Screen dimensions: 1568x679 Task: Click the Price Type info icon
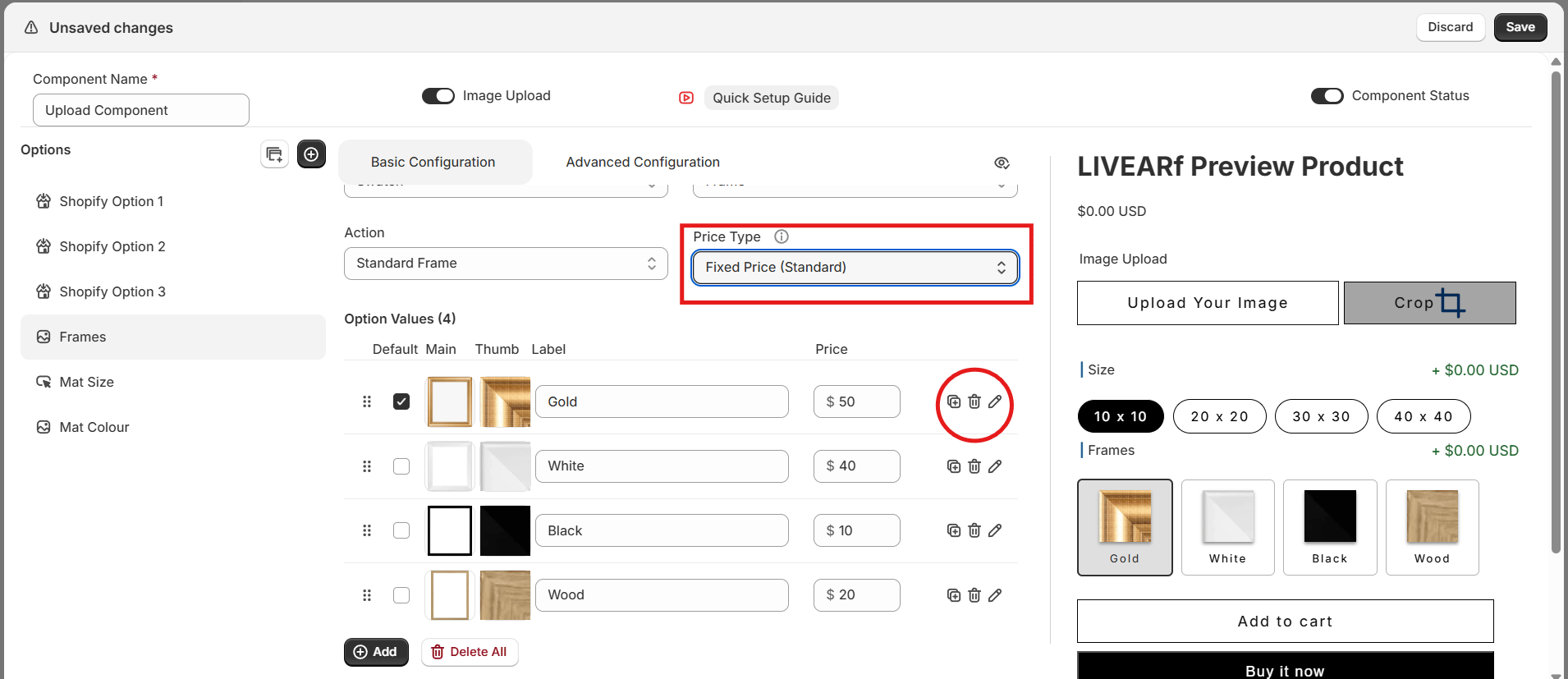pyautogui.click(x=782, y=236)
